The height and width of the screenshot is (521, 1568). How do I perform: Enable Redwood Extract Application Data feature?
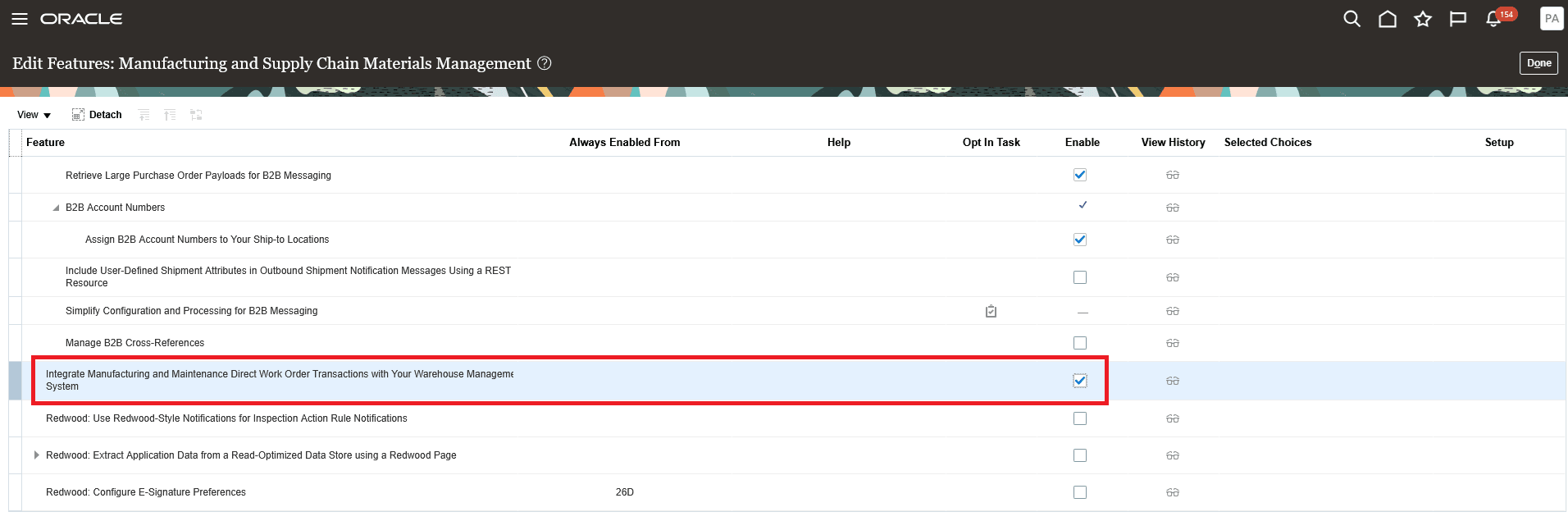pos(1080,455)
